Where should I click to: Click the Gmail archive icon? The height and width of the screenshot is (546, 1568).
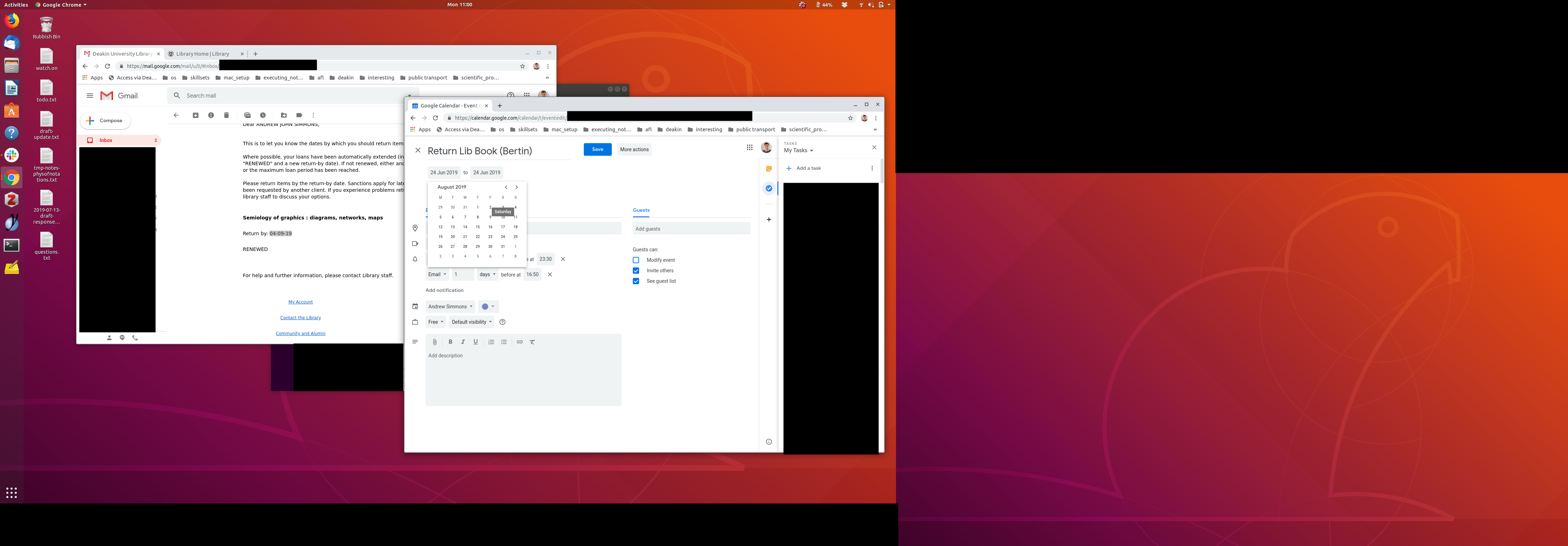click(195, 115)
